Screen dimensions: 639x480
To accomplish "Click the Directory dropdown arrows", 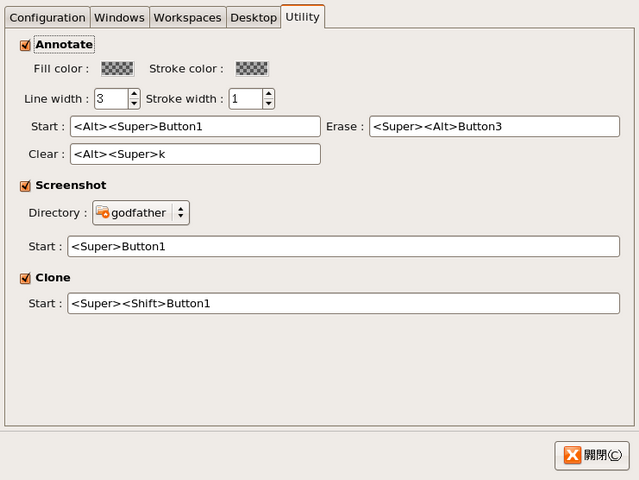I will click(x=181, y=213).
